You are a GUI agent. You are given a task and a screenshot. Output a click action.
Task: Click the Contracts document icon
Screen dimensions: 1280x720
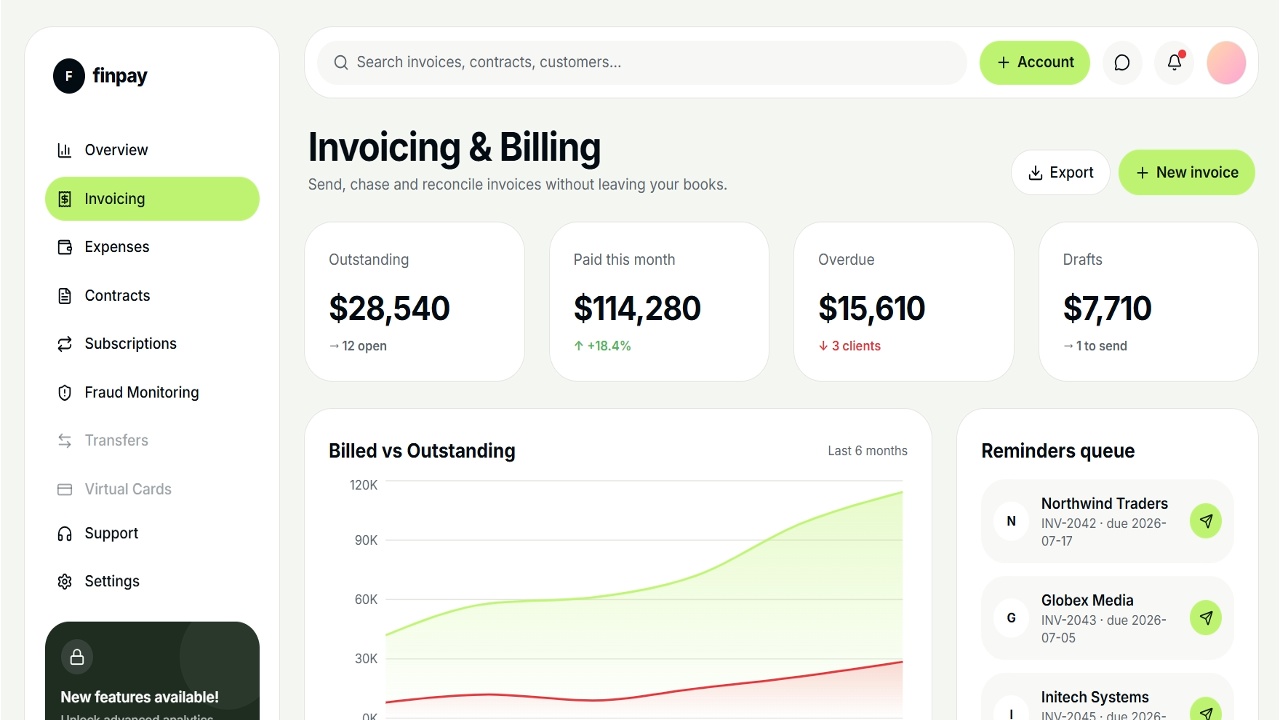click(x=65, y=296)
